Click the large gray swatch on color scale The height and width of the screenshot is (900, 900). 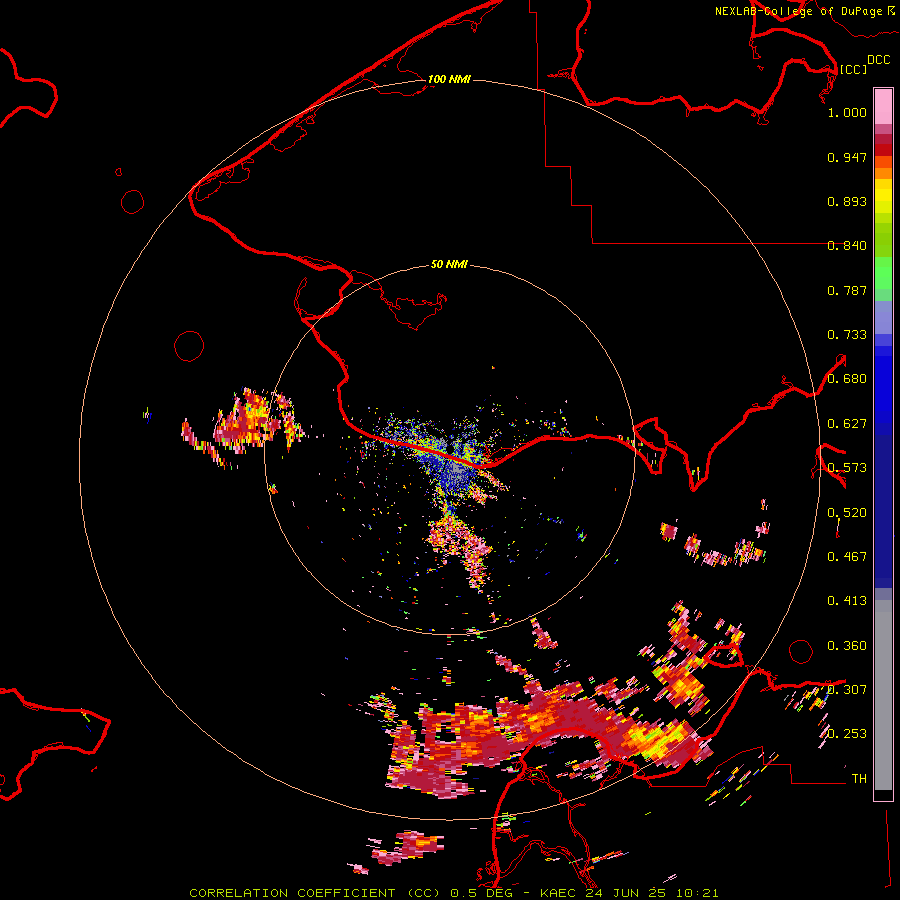pyautogui.click(x=883, y=700)
